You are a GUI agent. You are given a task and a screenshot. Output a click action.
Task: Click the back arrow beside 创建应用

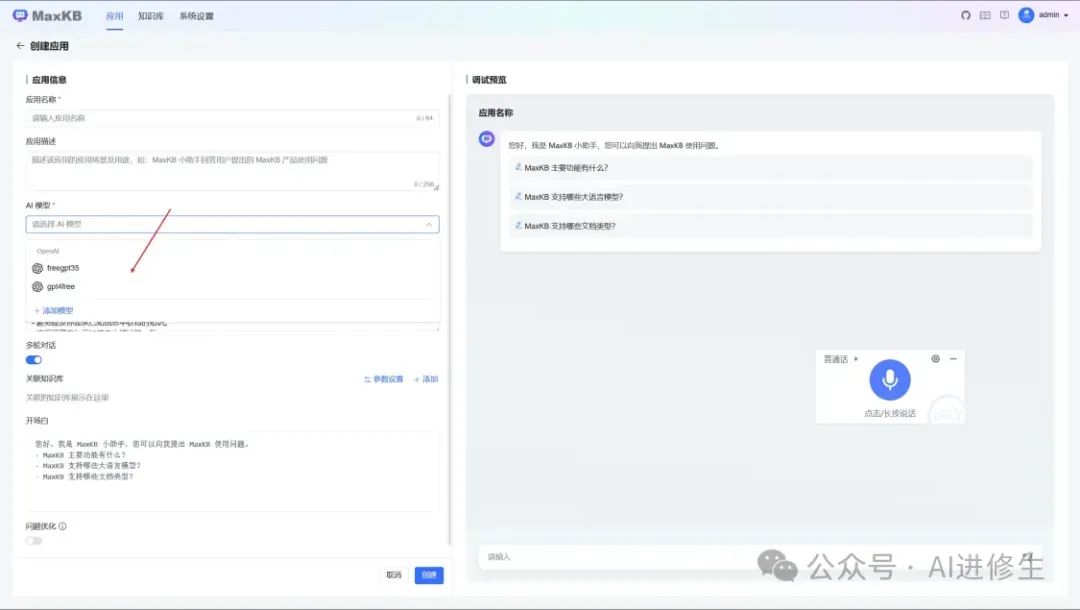pos(20,45)
